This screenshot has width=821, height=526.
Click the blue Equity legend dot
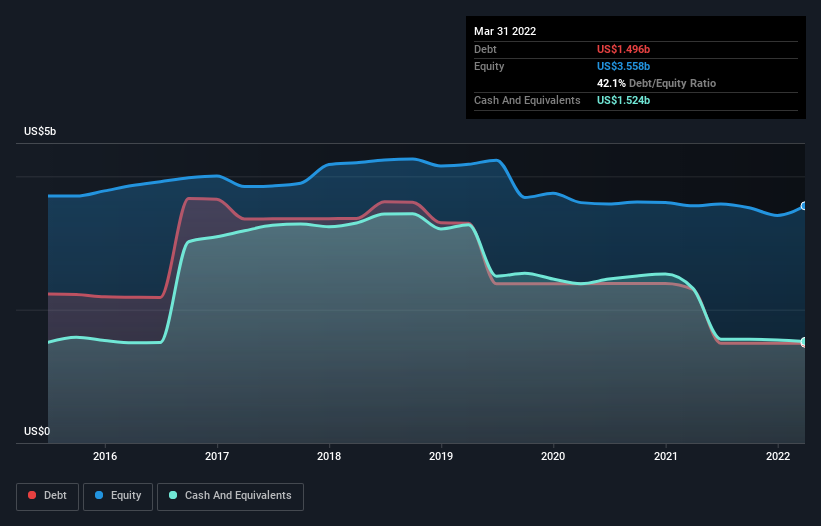(x=99, y=495)
